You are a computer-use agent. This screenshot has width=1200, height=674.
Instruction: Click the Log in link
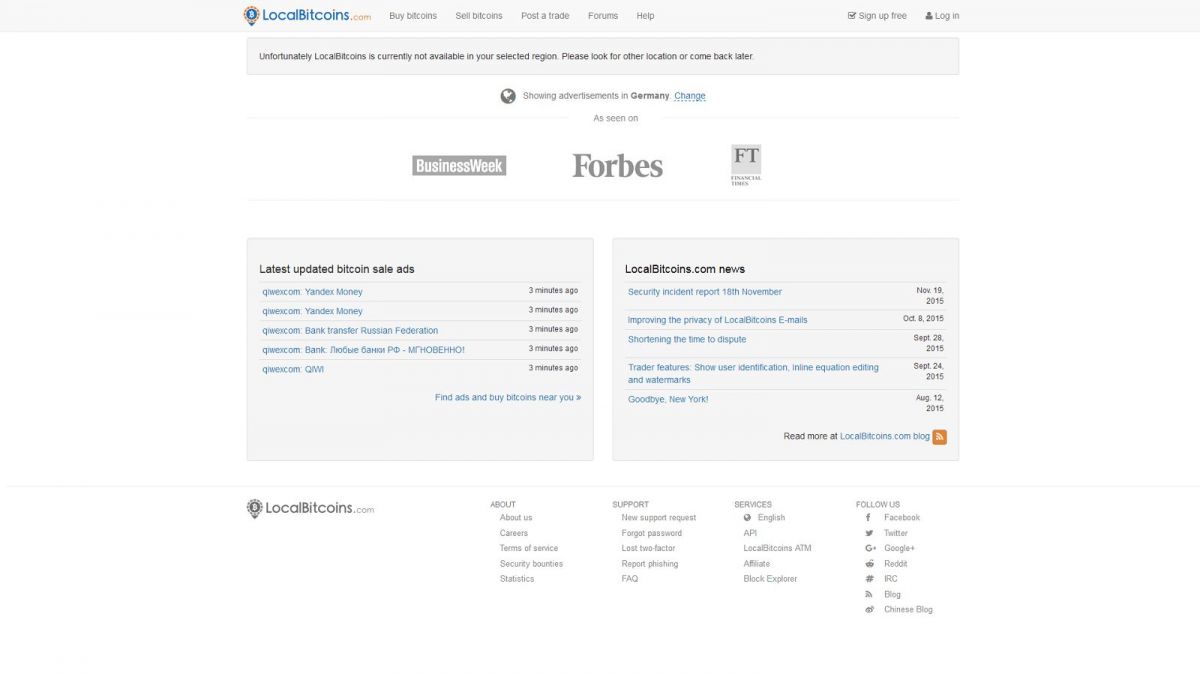(x=942, y=16)
